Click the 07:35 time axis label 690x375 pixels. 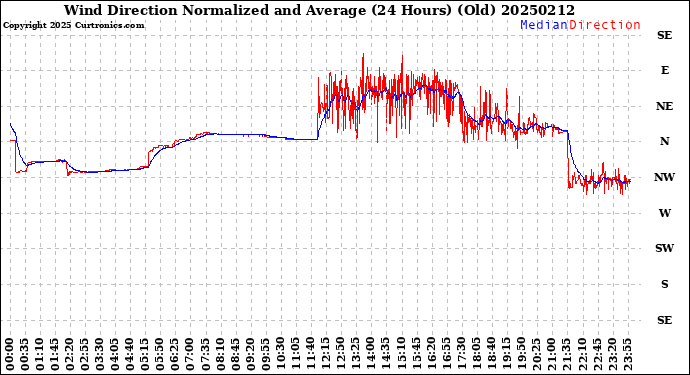206,355
